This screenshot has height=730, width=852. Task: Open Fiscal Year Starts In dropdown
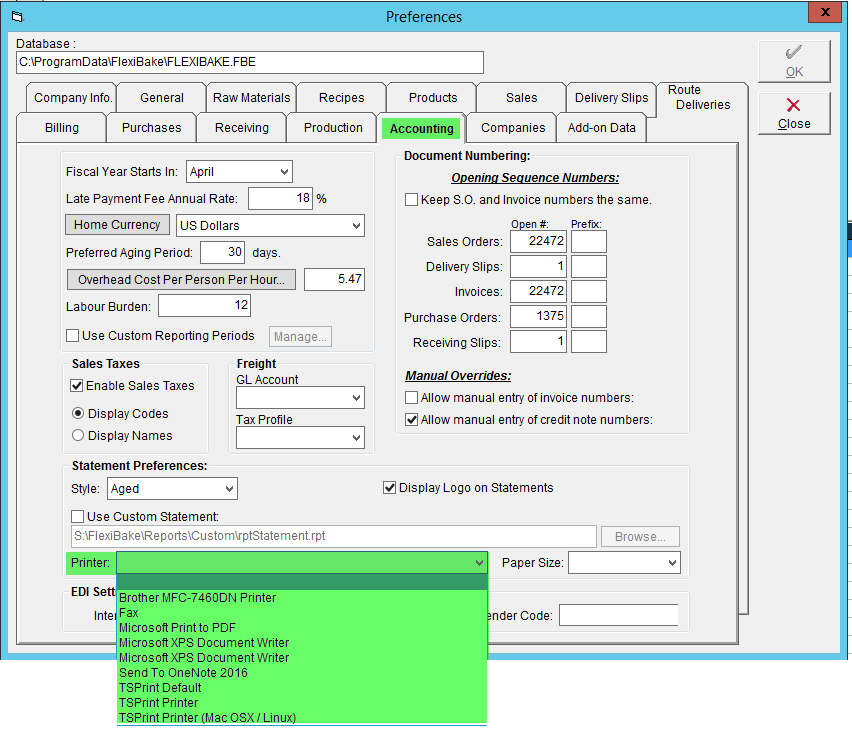284,172
